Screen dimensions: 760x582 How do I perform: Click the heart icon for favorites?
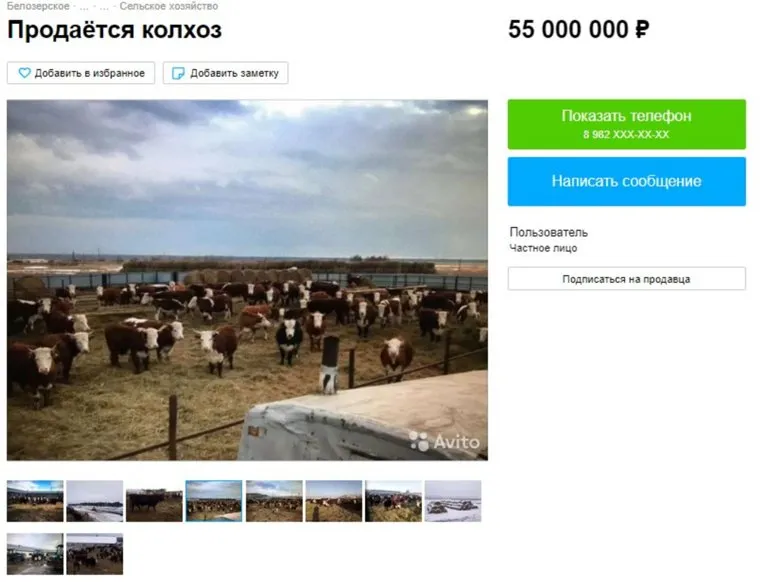(24, 73)
